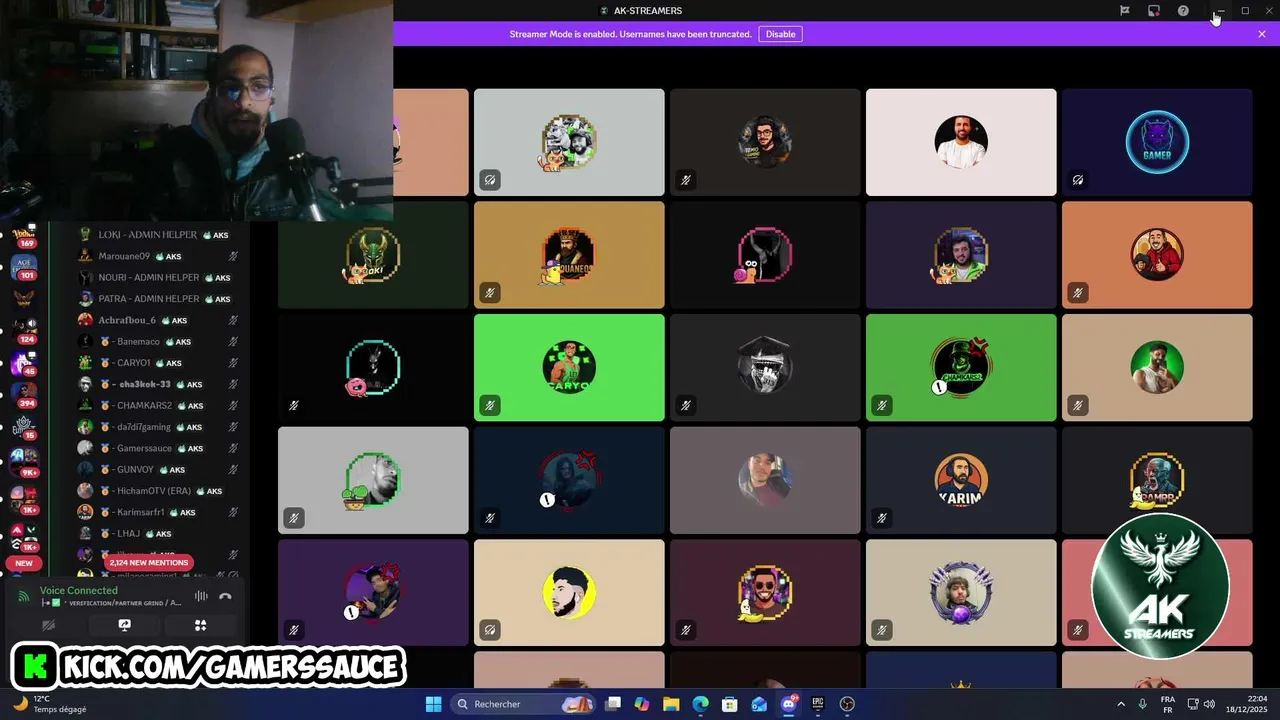Viewport: 1280px width, 720px height.
Task: Dismiss the Streamer Mode purple banner
Action: click(x=1262, y=34)
